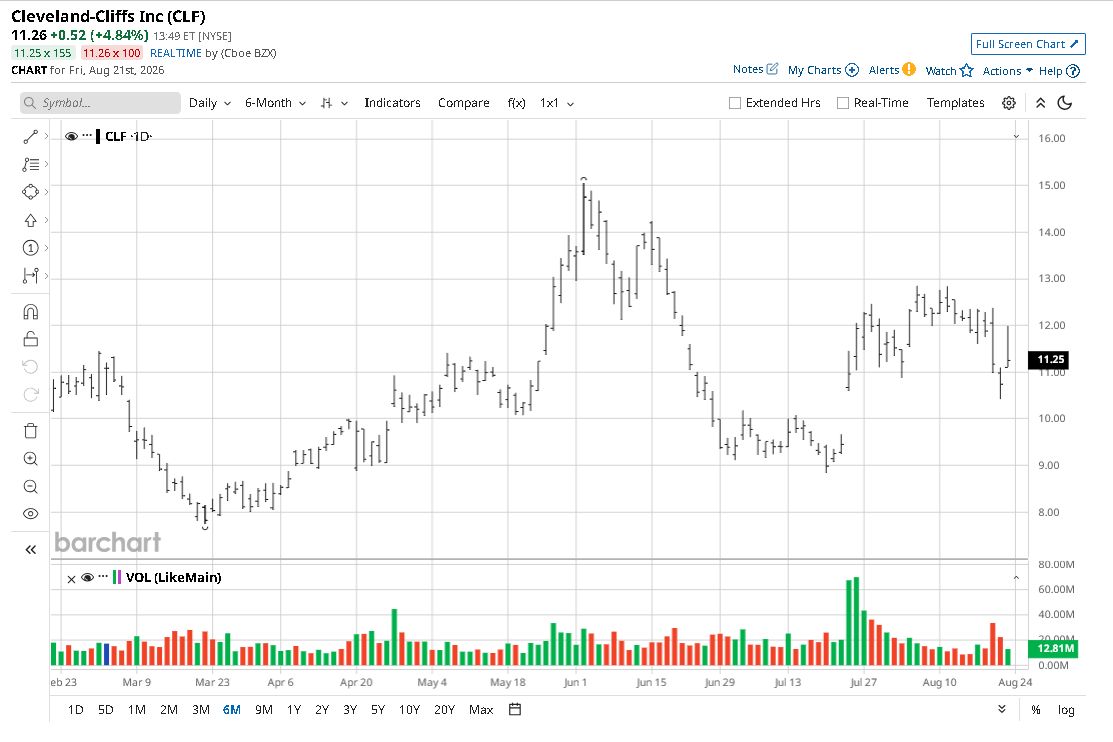
Task: Open the Help link
Action: pos(1059,70)
